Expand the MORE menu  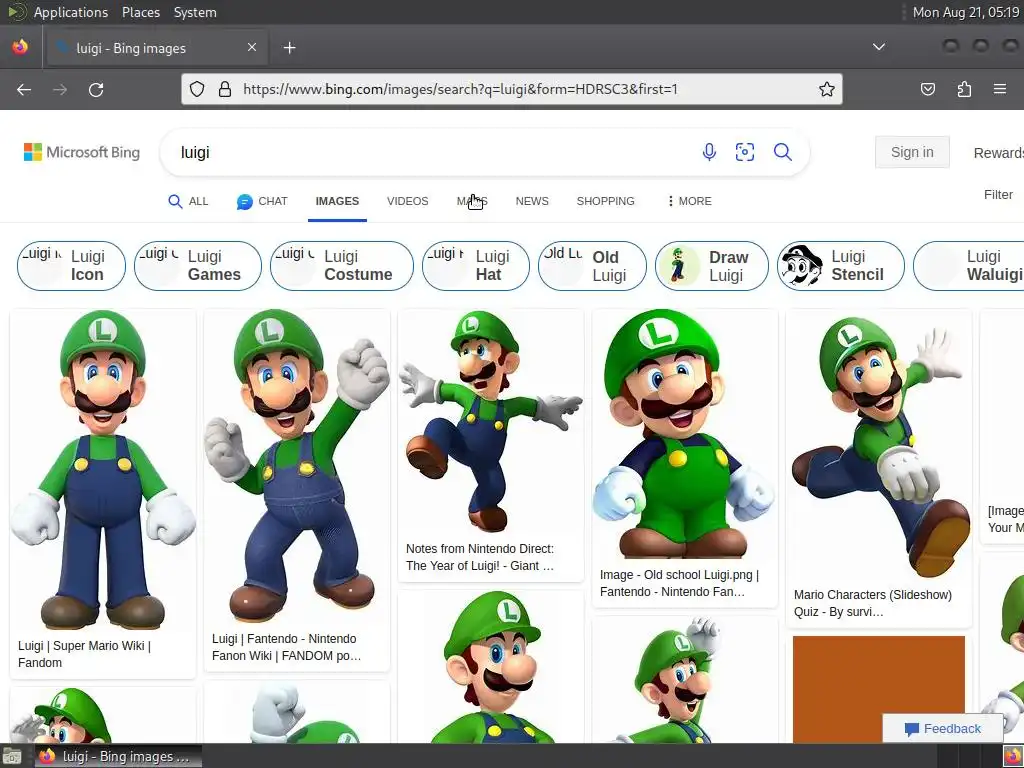[689, 201]
